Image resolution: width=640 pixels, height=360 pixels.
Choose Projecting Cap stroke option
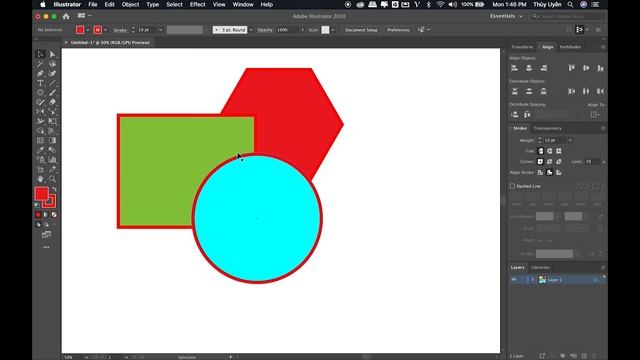pos(559,151)
